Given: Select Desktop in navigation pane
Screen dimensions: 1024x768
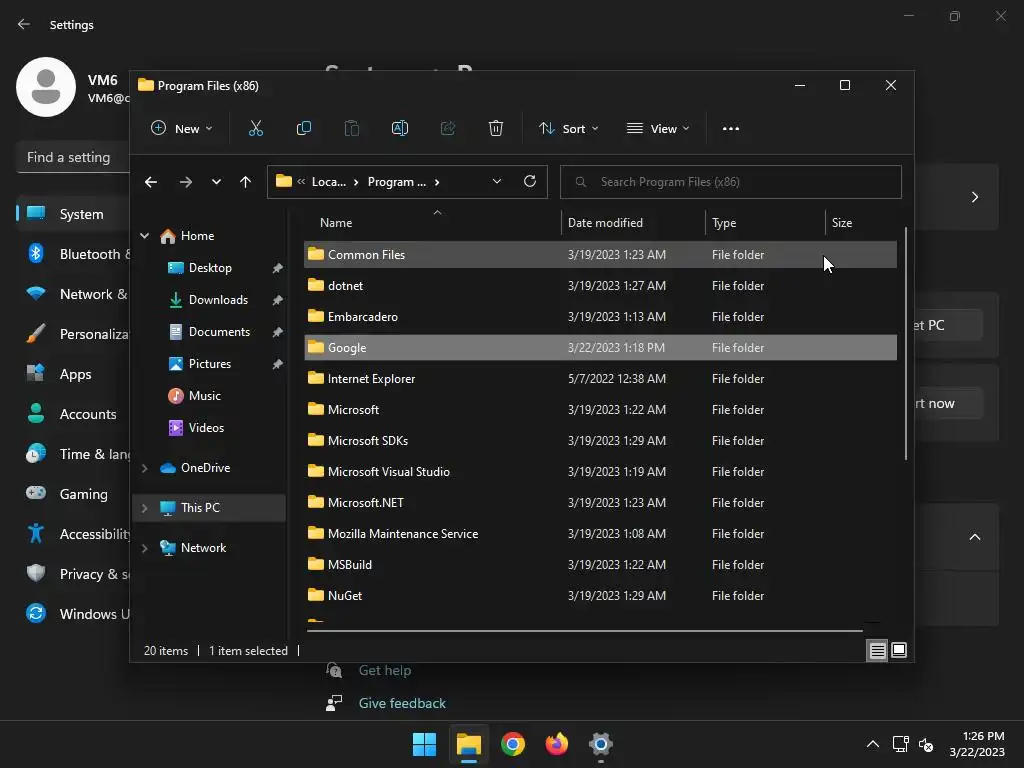Looking at the screenshot, I should point(210,268).
